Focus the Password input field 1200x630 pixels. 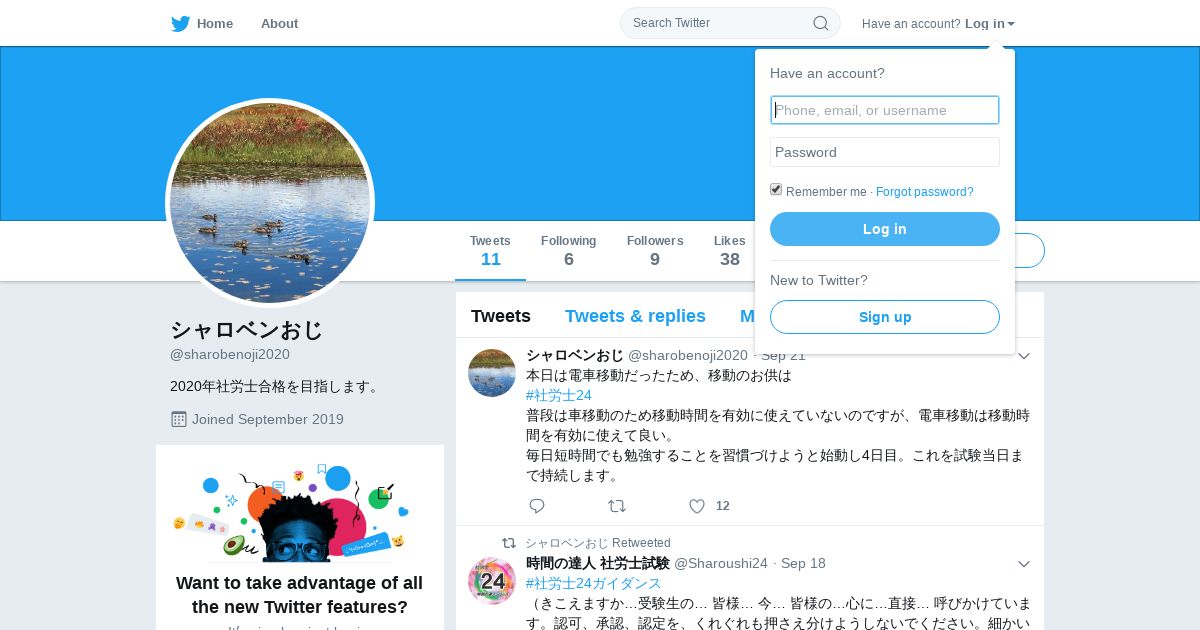(x=885, y=152)
